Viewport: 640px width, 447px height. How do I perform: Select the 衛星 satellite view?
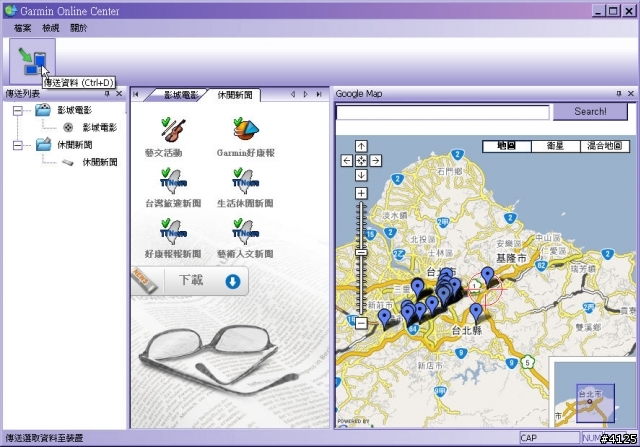(x=556, y=146)
